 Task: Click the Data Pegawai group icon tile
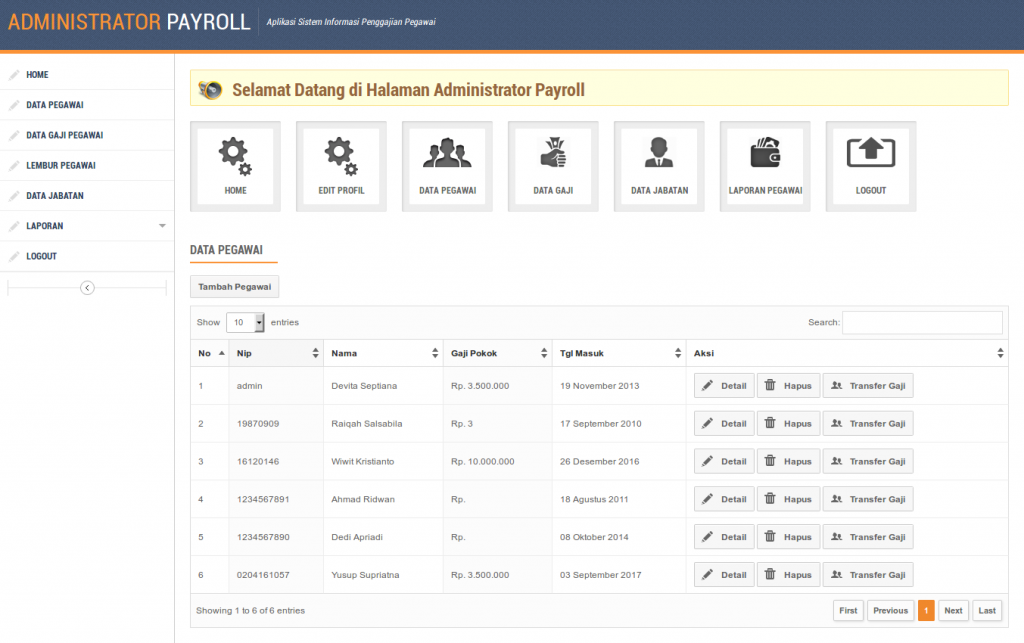(447, 166)
